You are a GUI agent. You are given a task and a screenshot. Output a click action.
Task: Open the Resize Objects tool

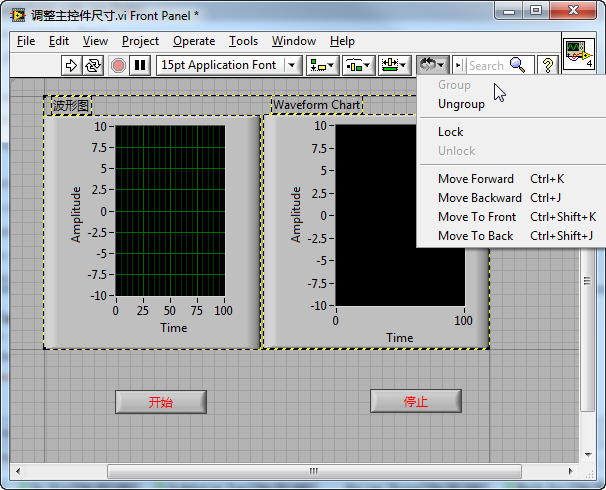394,65
